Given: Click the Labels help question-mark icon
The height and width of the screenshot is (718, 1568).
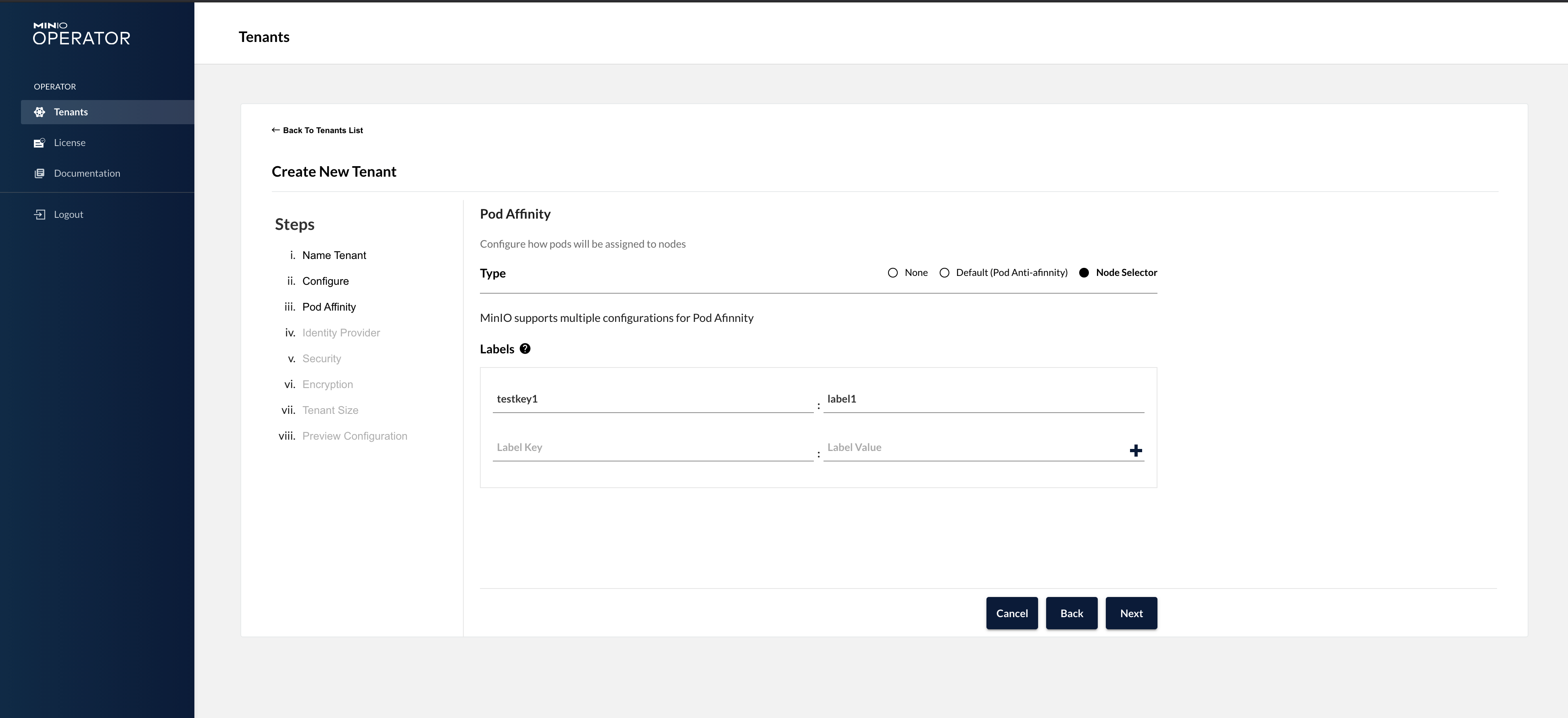Looking at the screenshot, I should pyautogui.click(x=525, y=349).
